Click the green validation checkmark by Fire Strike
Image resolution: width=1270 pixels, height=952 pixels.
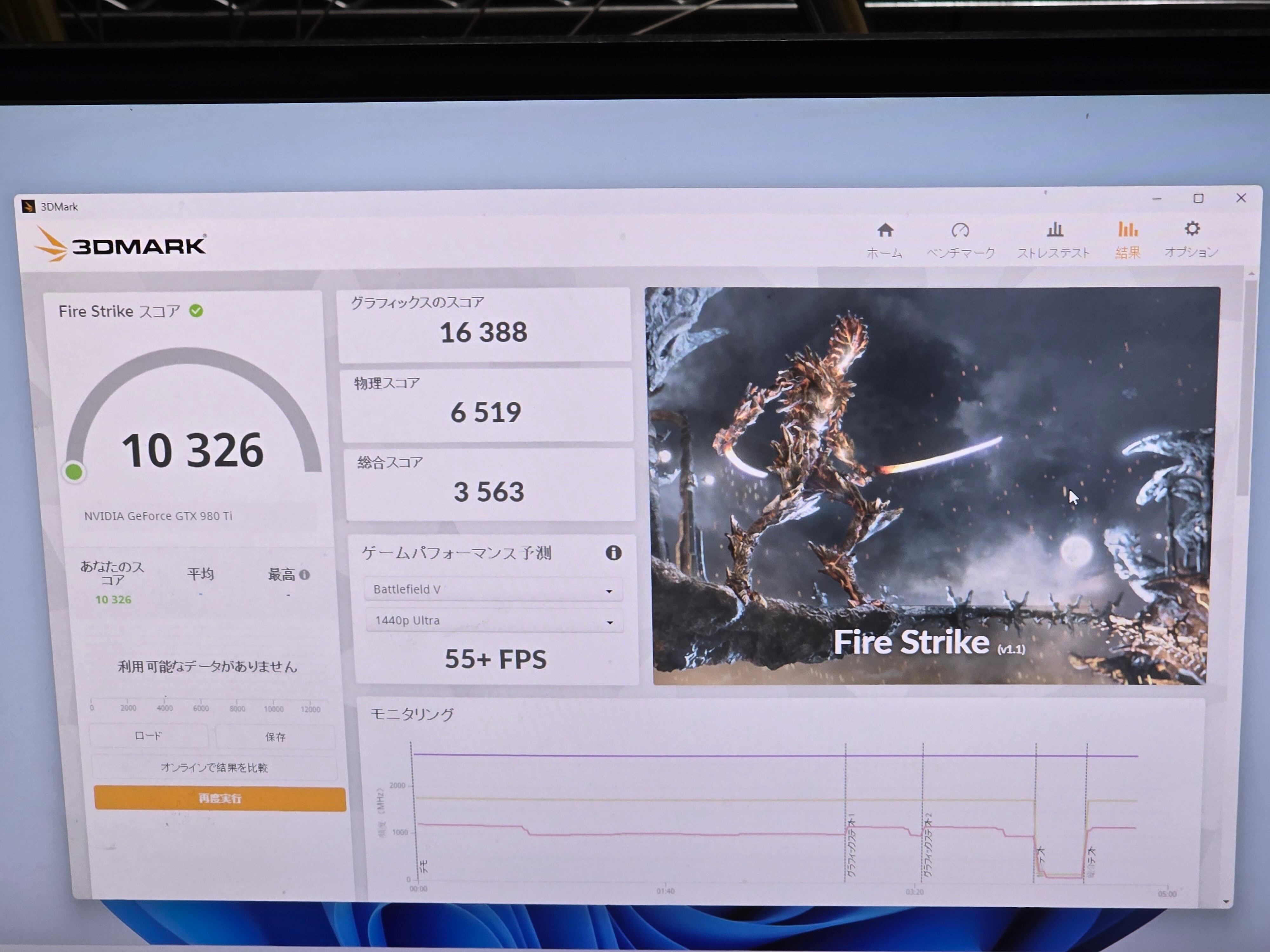pos(196,311)
